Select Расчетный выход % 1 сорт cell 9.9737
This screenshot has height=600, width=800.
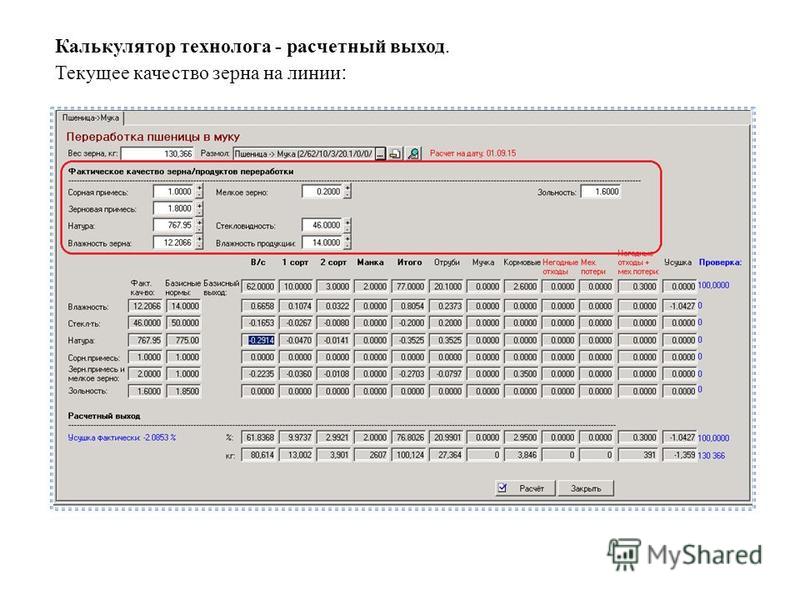[297, 438]
